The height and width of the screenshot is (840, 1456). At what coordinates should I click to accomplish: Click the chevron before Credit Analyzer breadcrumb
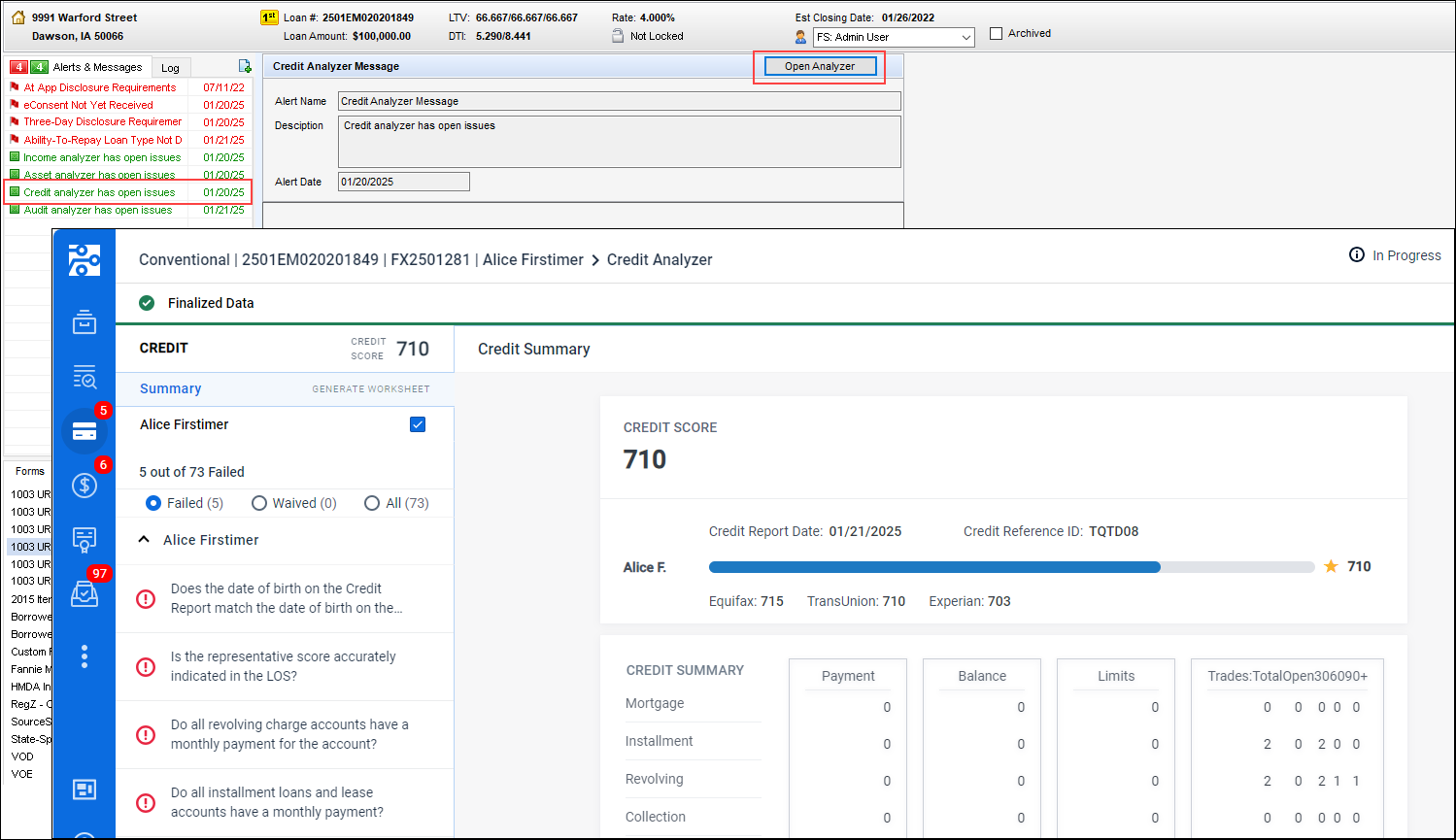[595, 260]
